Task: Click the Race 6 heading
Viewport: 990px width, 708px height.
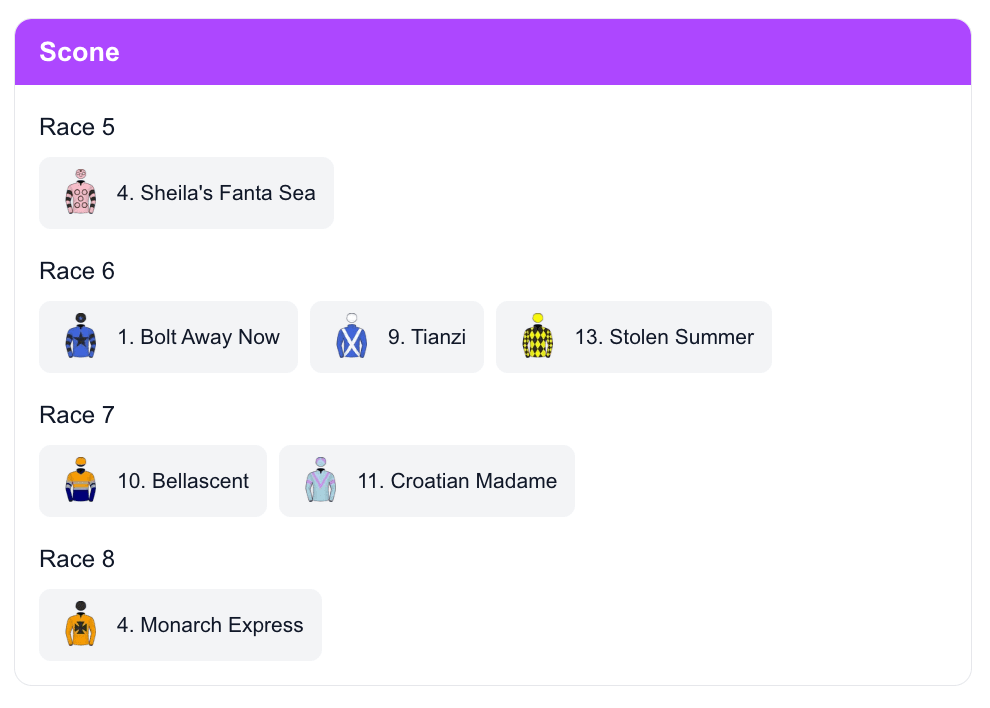Action: coord(77,271)
